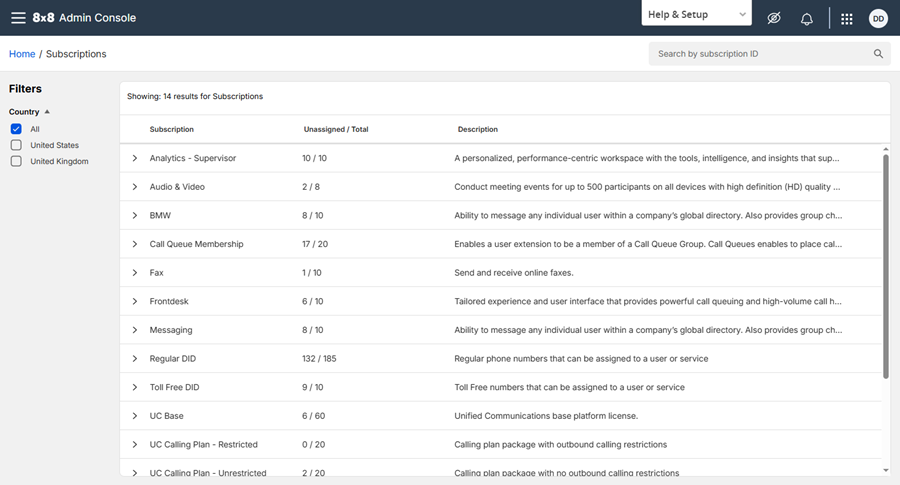Select the UC Base subscription name
The height and width of the screenshot is (485, 900).
(166, 416)
